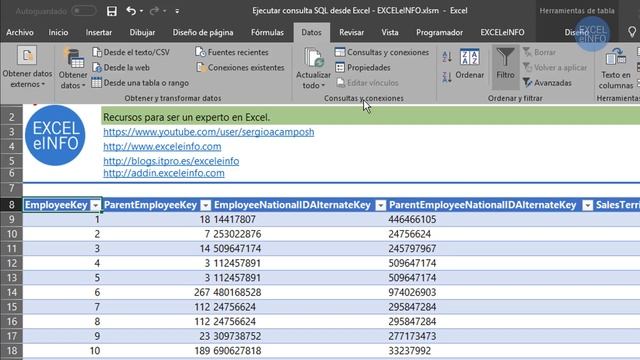Image resolution: width=640 pixels, height=360 pixels.
Task: Select the Recursos para ser un experto cell
Action: (x=370, y=117)
